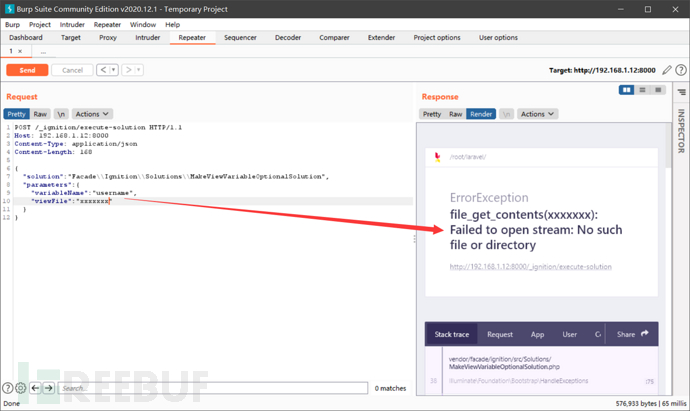Viewport: 690px width, 411px height.
Task: Go back to previous request in history
Action: [x=103, y=70]
